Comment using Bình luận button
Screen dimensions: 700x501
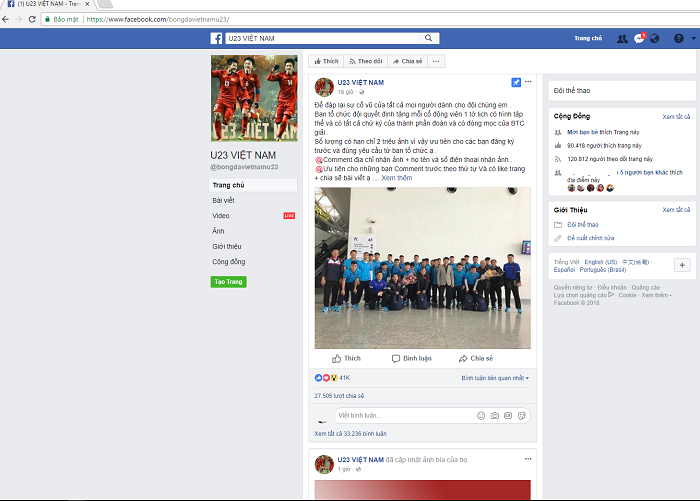click(412, 359)
